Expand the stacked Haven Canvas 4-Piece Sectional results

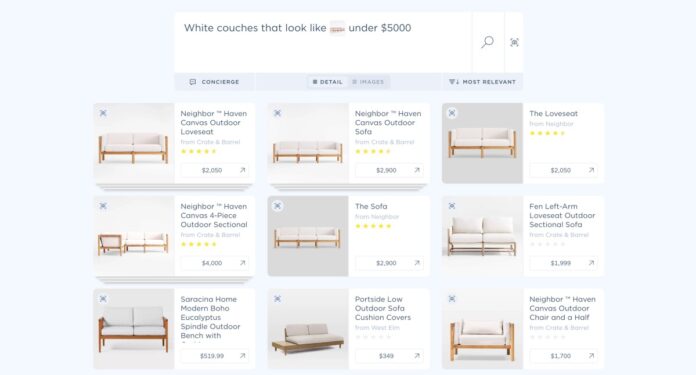click(174, 280)
